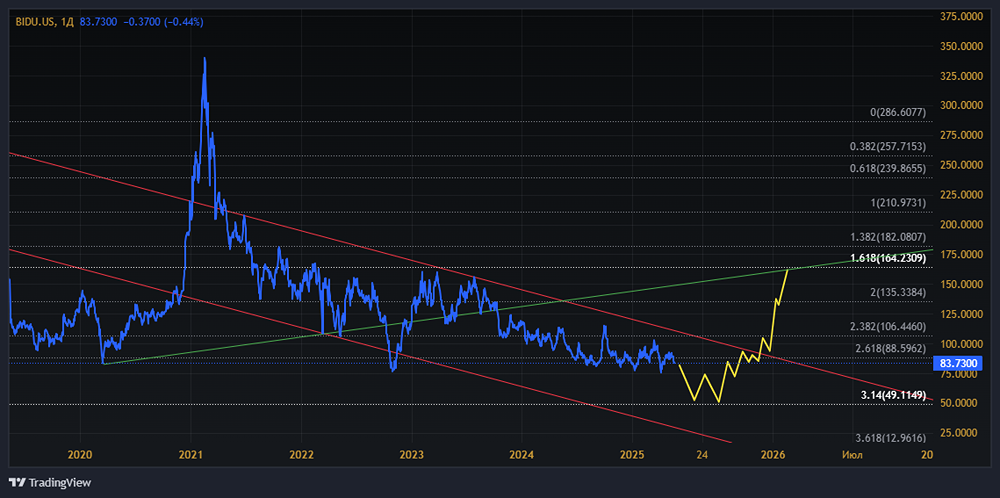1000x498 pixels.
Task: Click the 300.0000 price axis label
Action: point(960,105)
